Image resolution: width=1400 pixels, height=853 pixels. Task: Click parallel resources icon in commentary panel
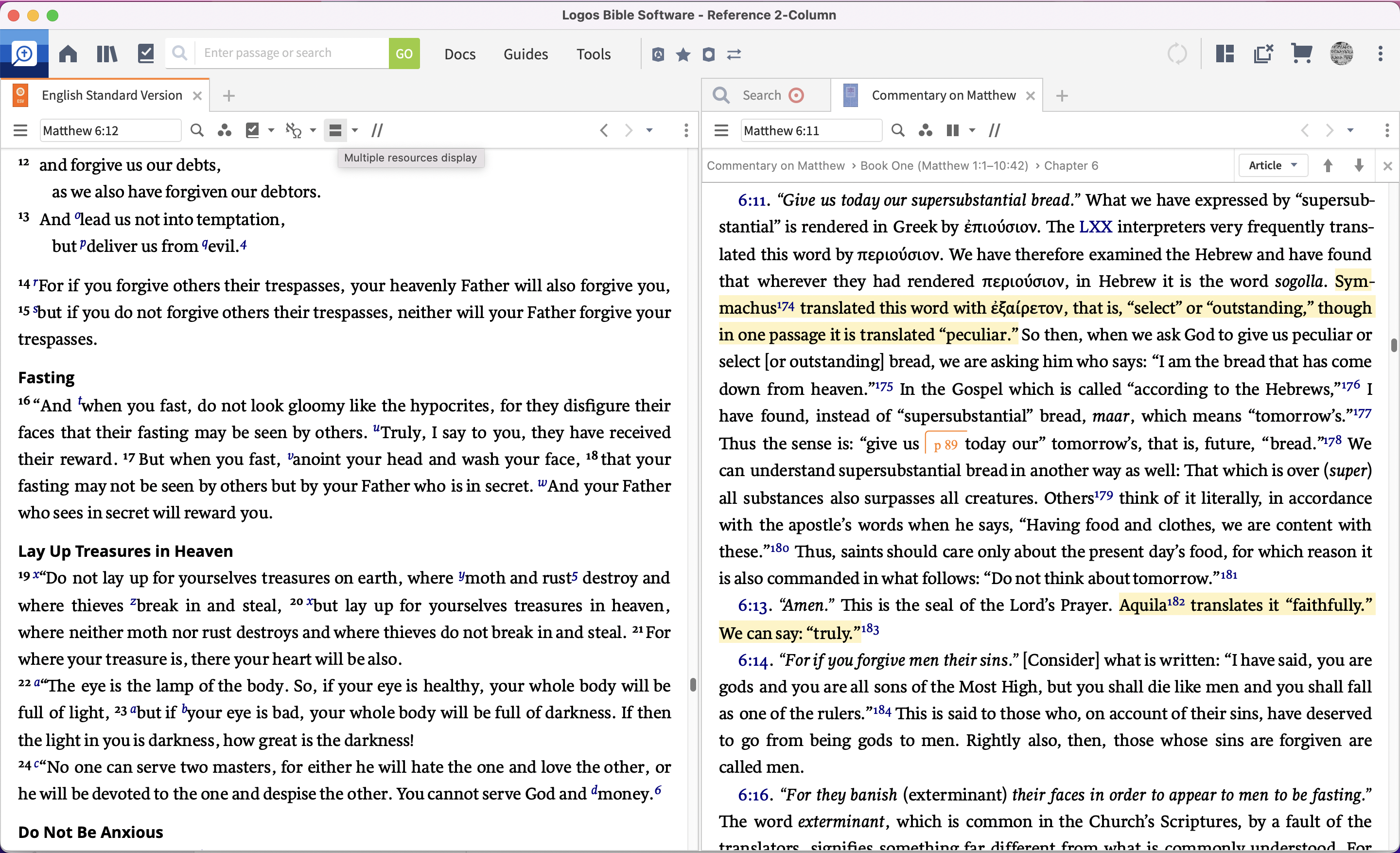pyautogui.click(x=994, y=131)
